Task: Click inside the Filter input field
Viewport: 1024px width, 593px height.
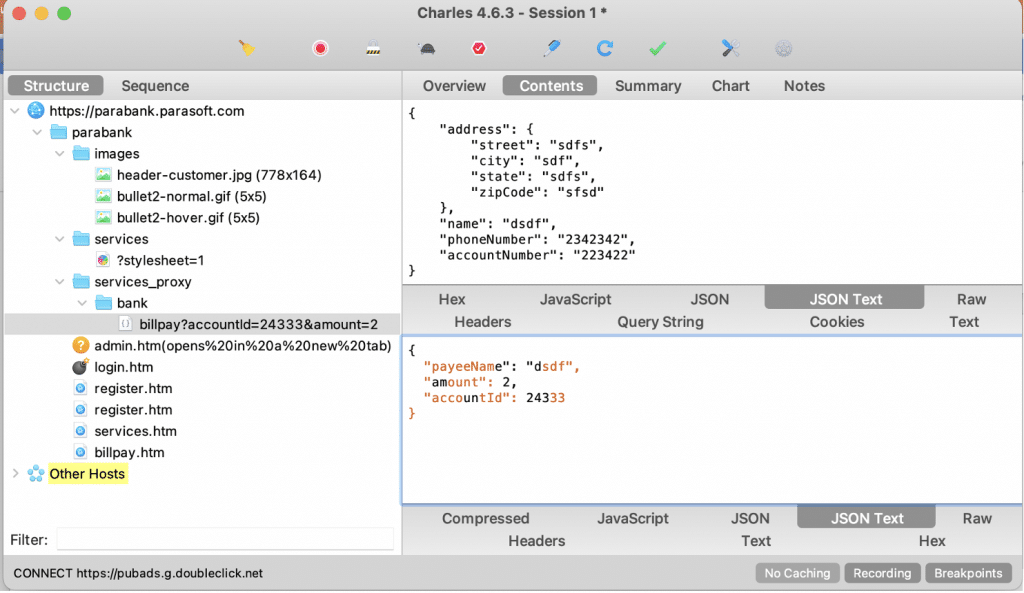Action: coord(224,539)
